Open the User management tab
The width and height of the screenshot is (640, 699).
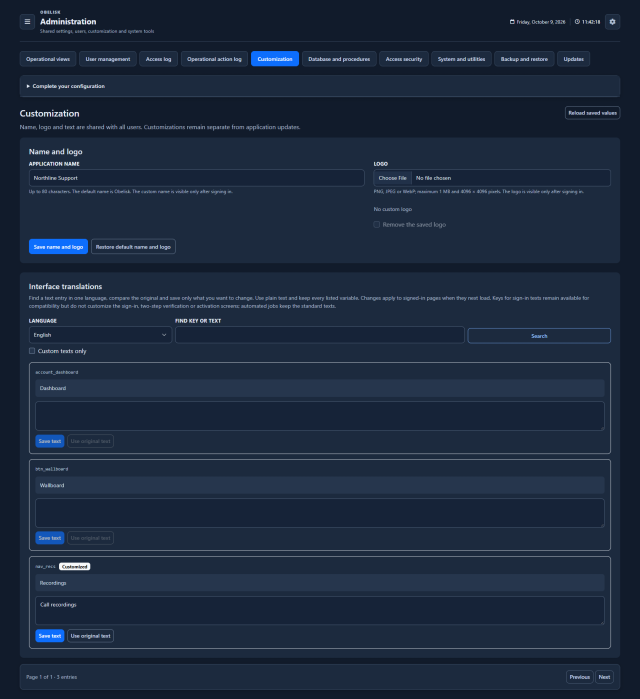pyautogui.click(x=108, y=59)
